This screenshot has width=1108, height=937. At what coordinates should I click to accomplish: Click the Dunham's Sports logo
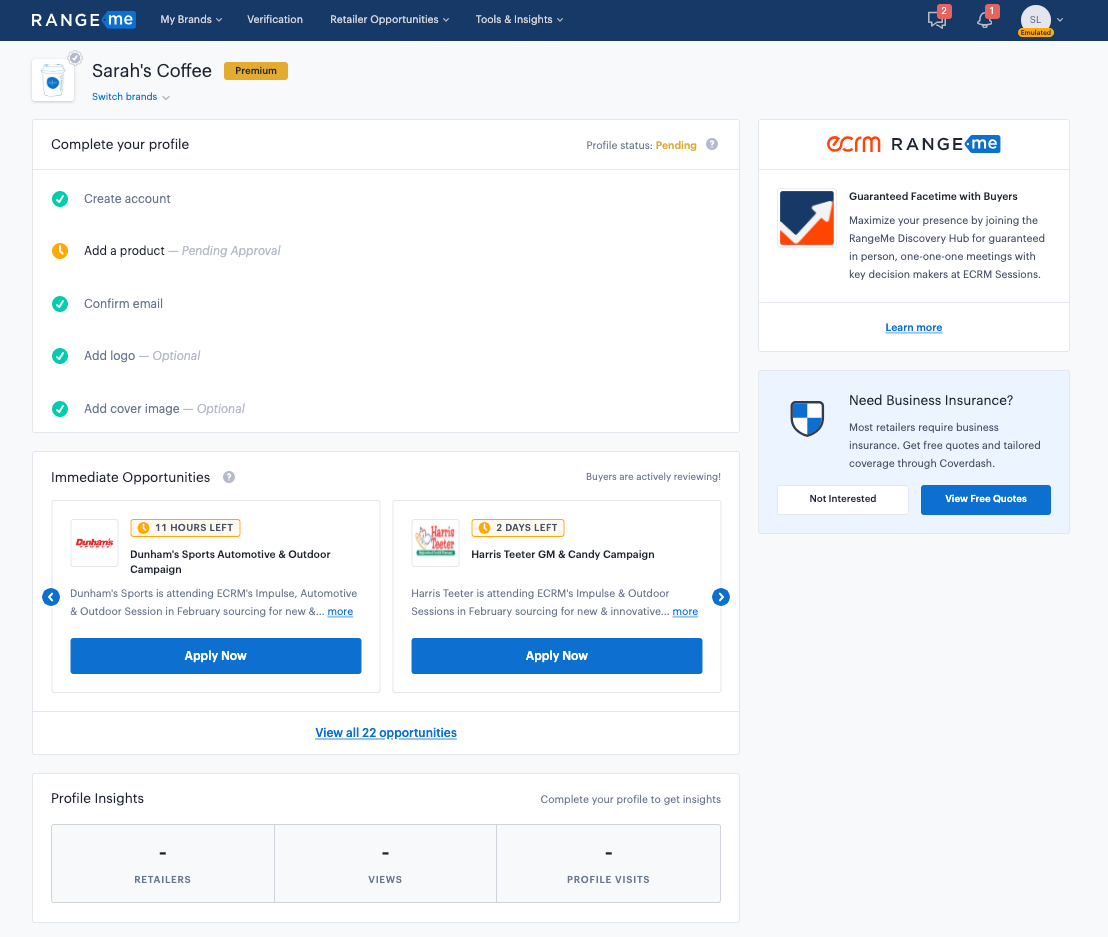pos(95,543)
